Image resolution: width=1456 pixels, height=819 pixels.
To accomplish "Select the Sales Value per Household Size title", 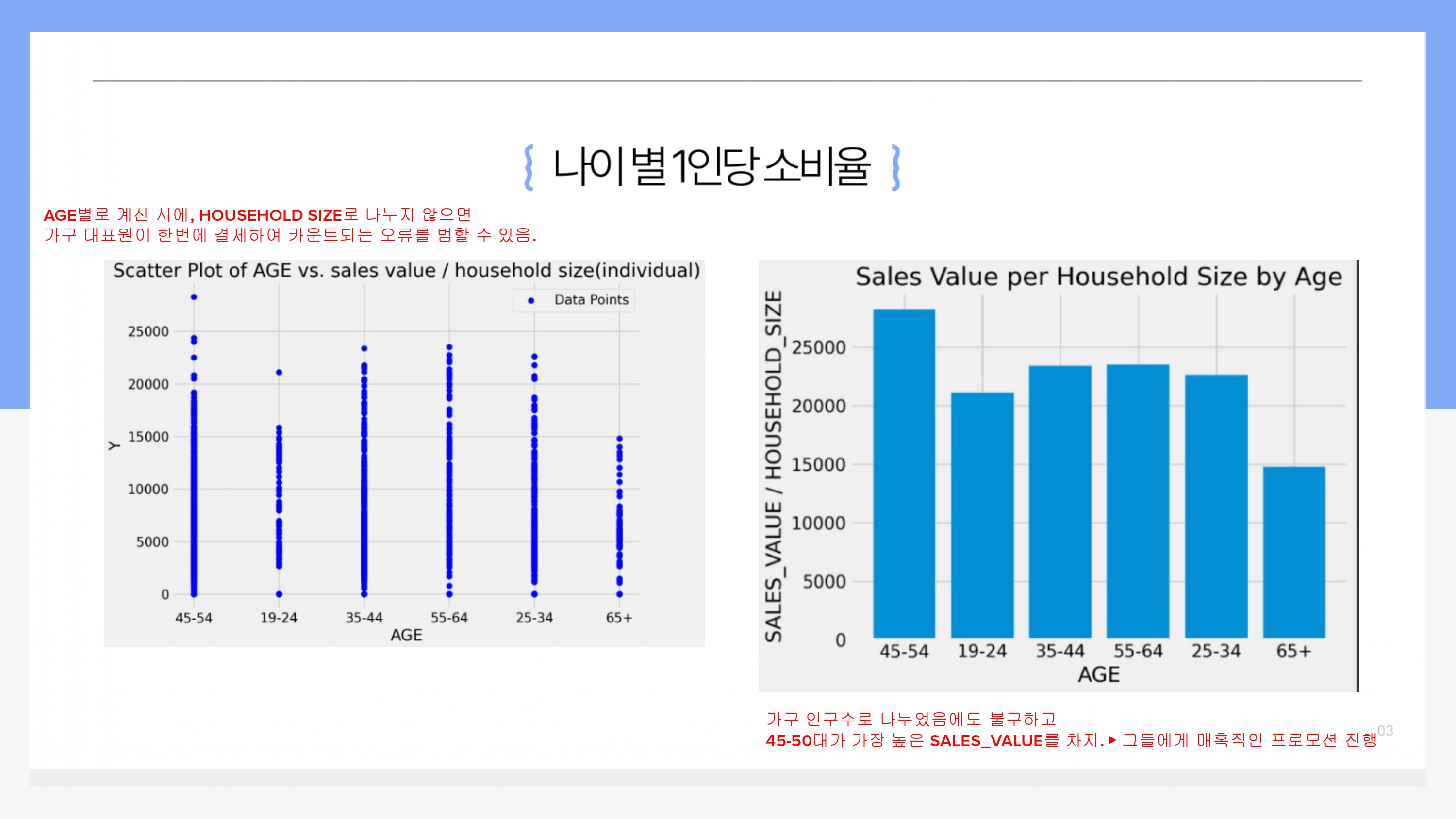I will pos(1098,277).
